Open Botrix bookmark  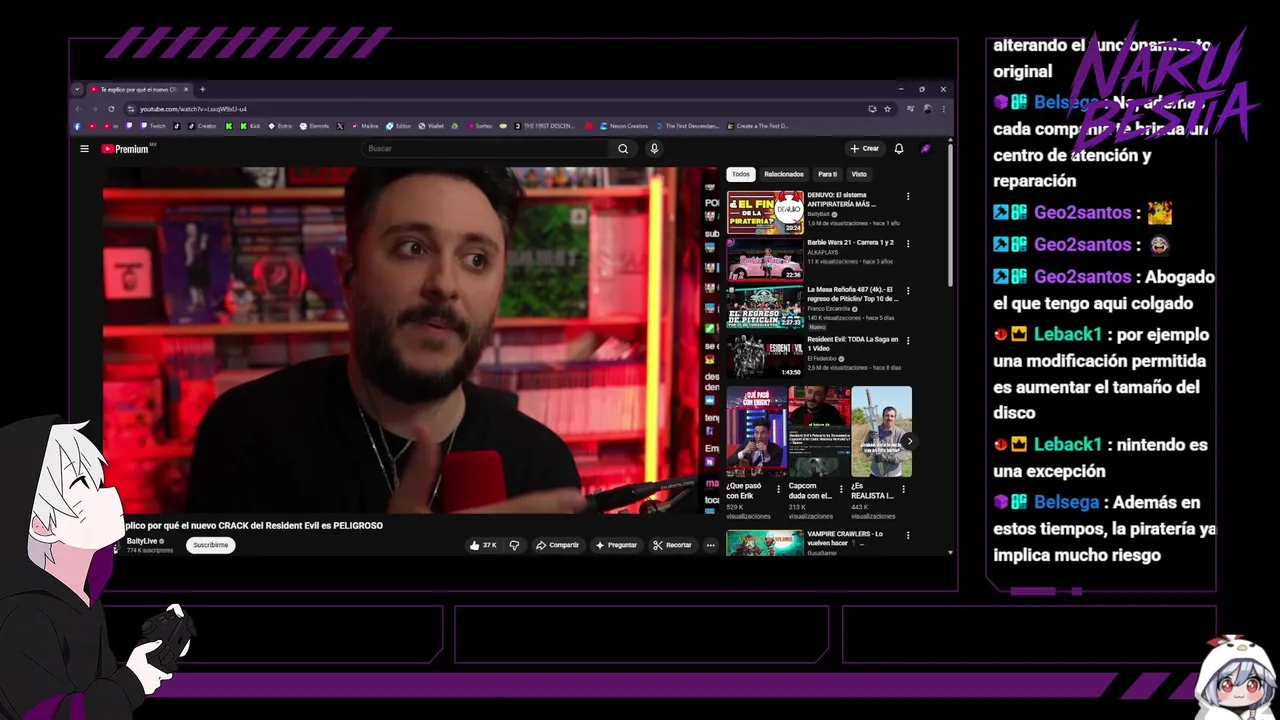(x=280, y=126)
